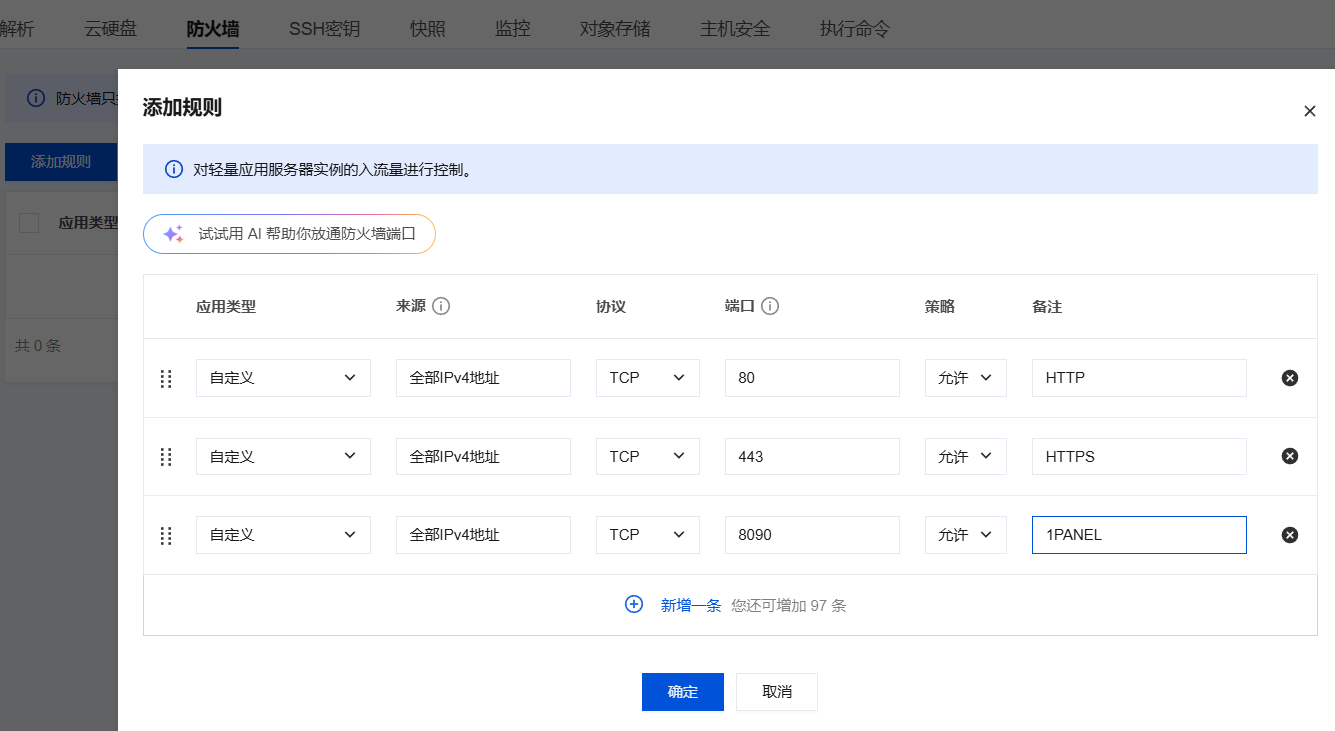
Task: Click the drag handle on the 8090 rule row
Action: tap(166, 535)
